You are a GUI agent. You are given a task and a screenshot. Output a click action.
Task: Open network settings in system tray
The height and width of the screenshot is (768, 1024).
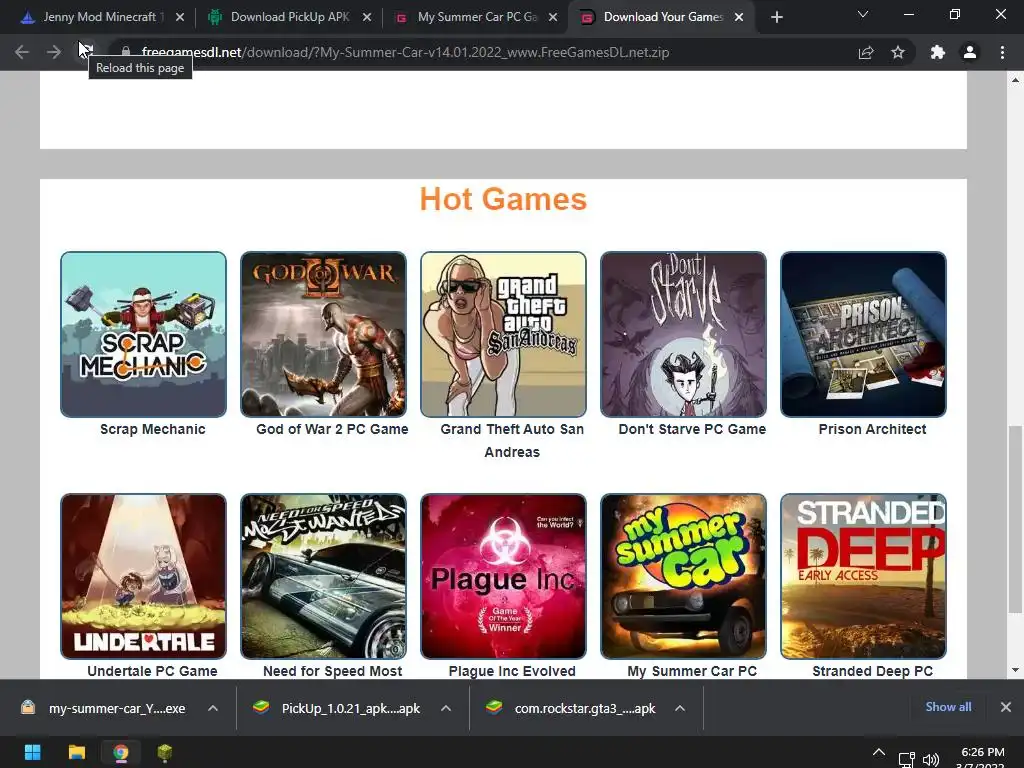coord(907,760)
